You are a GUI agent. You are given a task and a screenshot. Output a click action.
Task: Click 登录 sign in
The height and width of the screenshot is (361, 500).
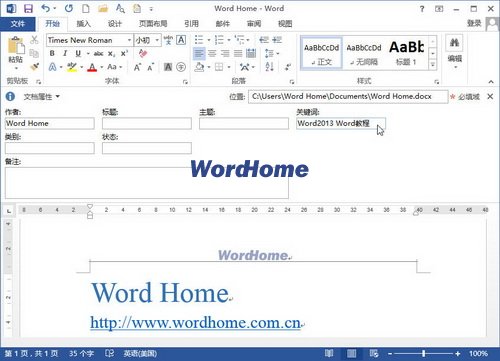474,23
